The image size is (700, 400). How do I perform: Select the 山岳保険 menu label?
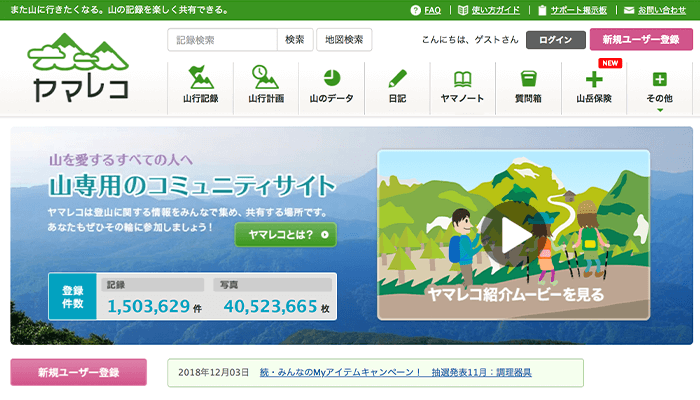click(594, 98)
